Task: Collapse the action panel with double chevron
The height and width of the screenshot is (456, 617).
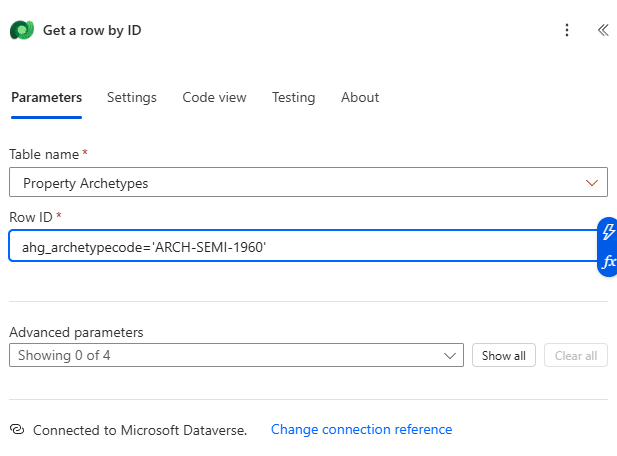Action: (x=603, y=30)
